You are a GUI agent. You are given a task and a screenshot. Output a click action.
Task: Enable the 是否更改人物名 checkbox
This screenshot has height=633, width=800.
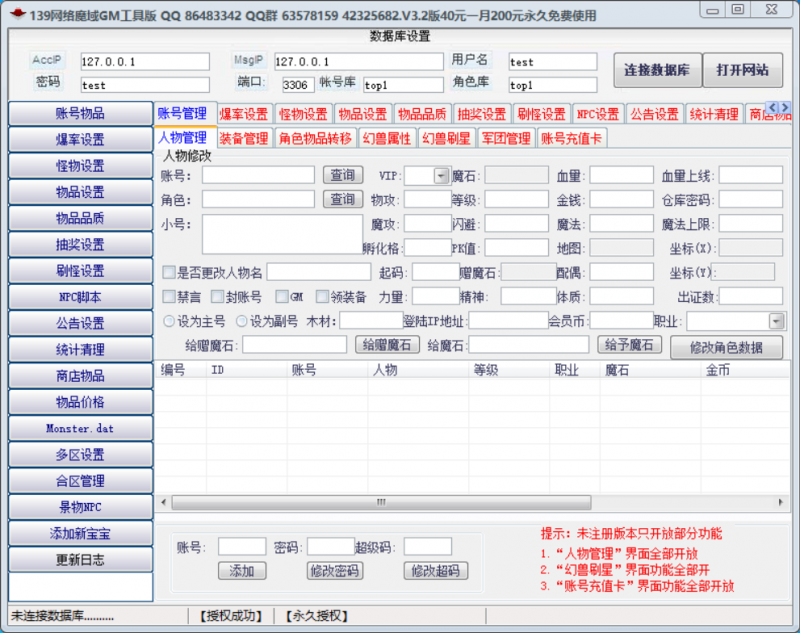pyautogui.click(x=169, y=272)
